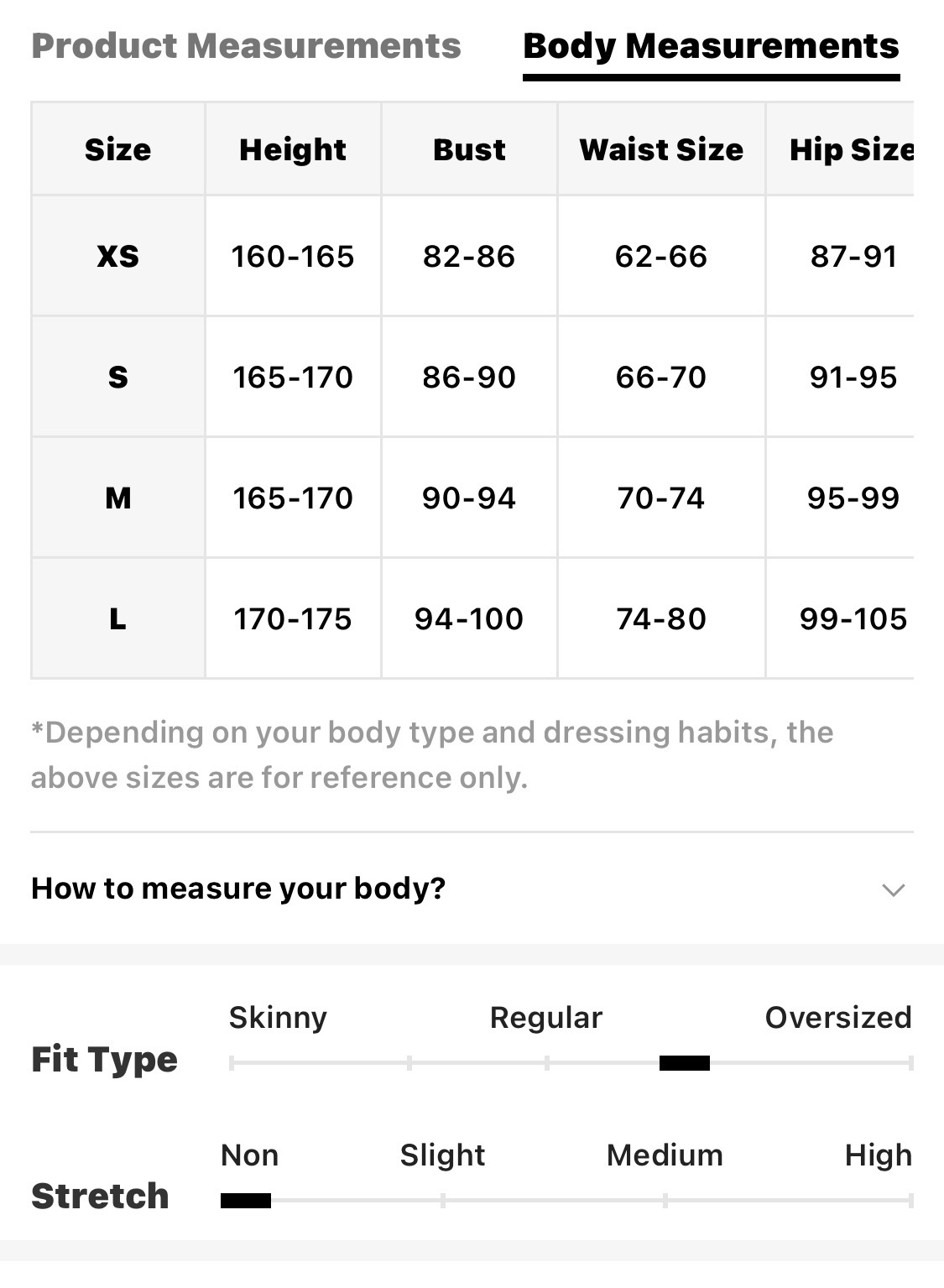The width and height of the screenshot is (944, 1288).
Task: Click the Hip Size column header
Action: [x=851, y=149]
